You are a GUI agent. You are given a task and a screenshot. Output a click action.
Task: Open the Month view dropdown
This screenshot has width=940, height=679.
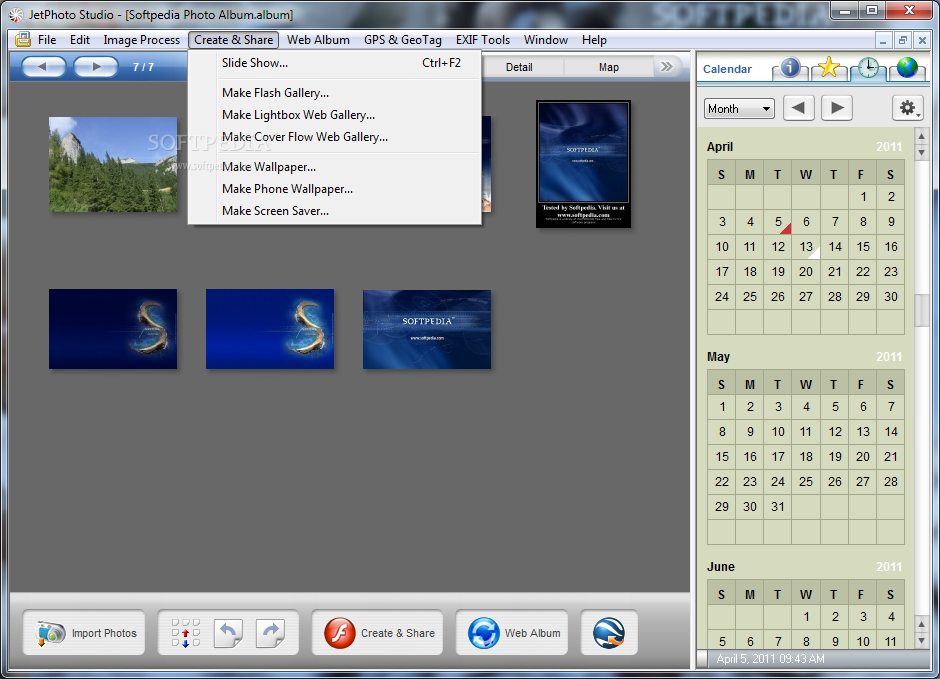pyautogui.click(x=739, y=109)
